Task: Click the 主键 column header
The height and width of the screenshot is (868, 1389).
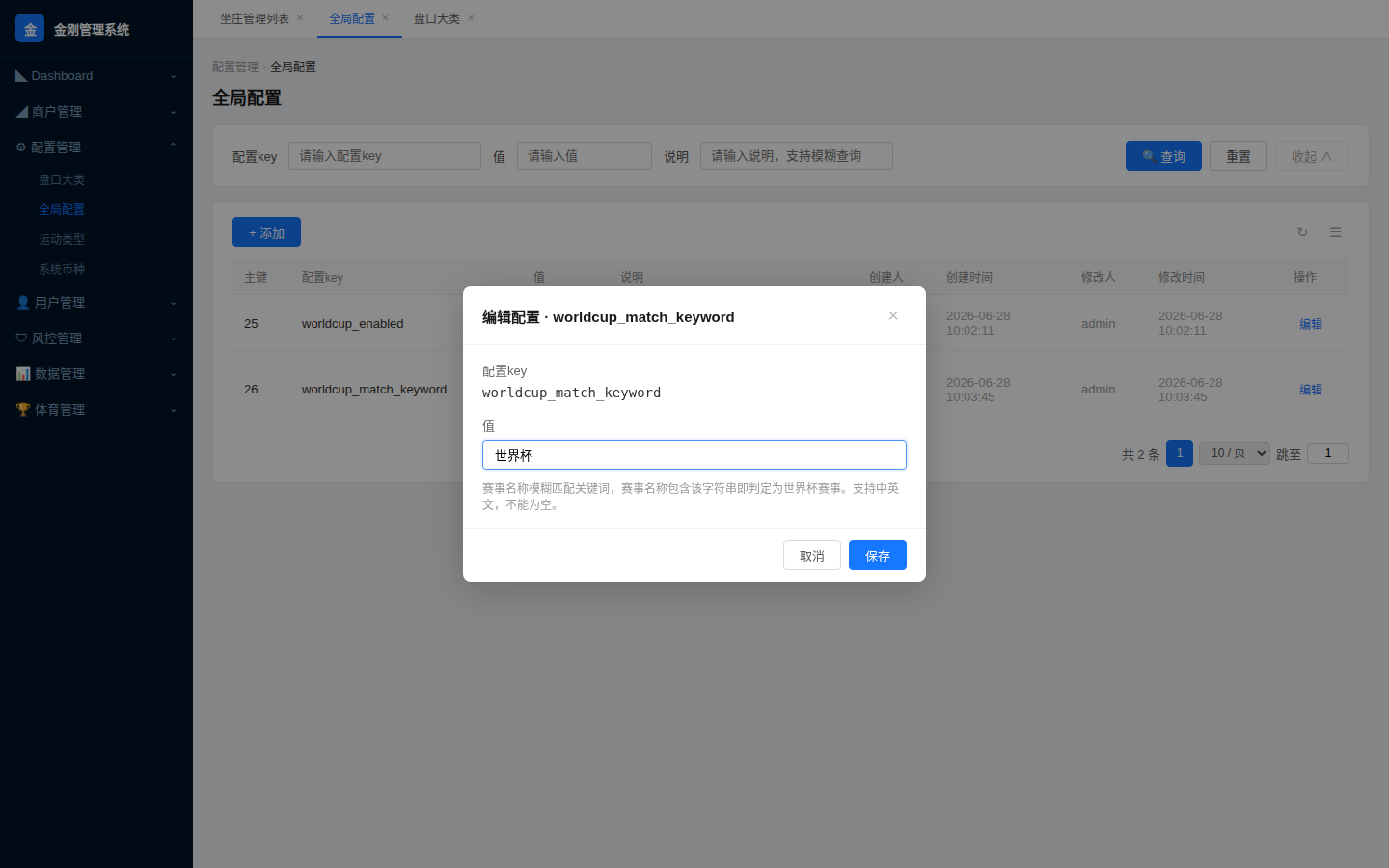Action: click(x=256, y=277)
